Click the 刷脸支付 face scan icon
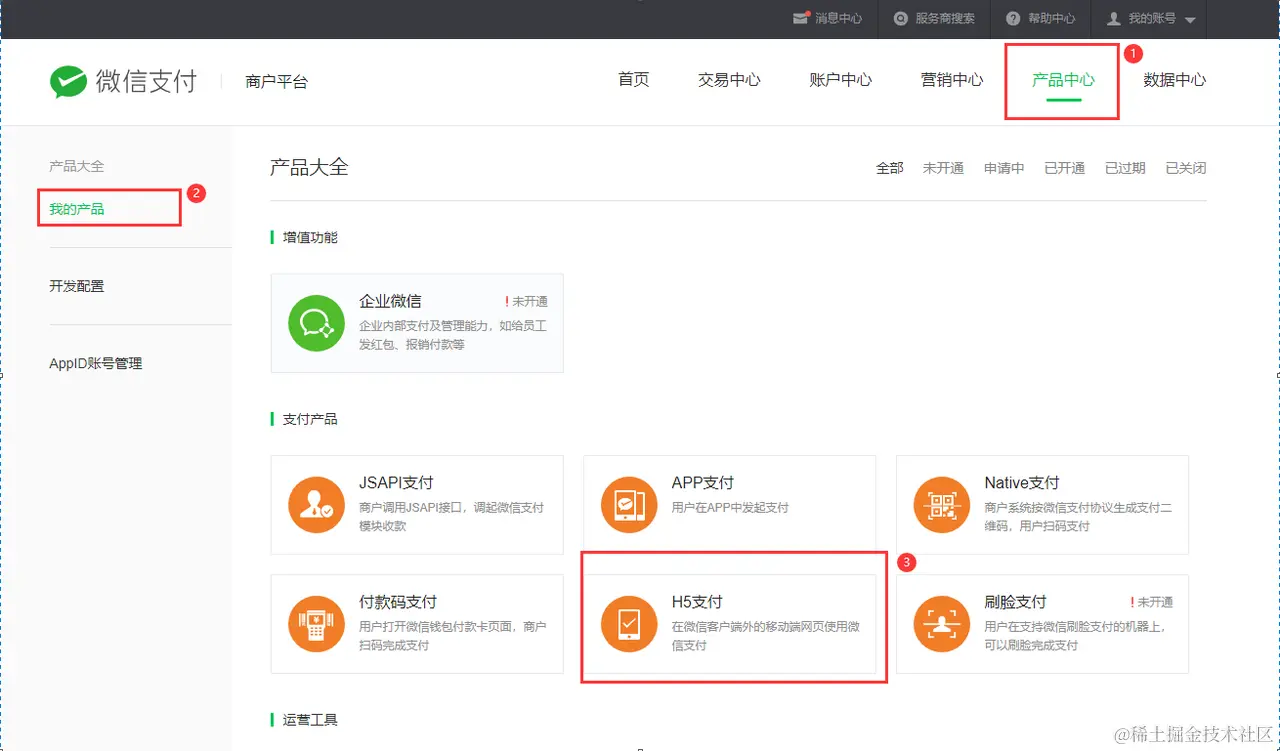 [x=942, y=624]
